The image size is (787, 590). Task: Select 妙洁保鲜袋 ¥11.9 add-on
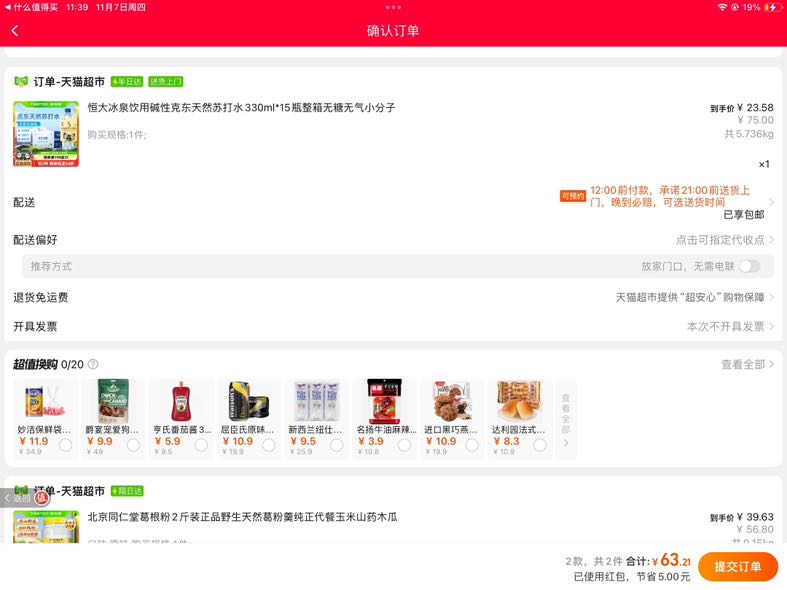[x=65, y=445]
